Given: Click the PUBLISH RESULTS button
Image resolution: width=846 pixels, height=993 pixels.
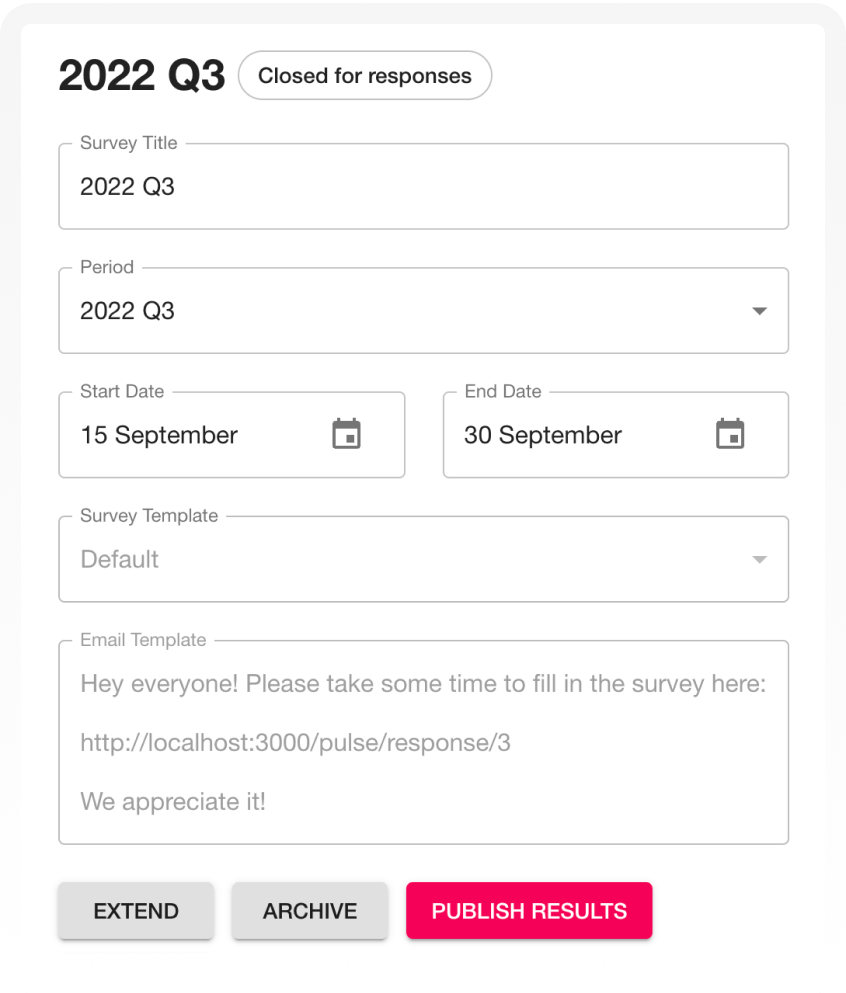Looking at the screenshot, I should coord(529,911).
